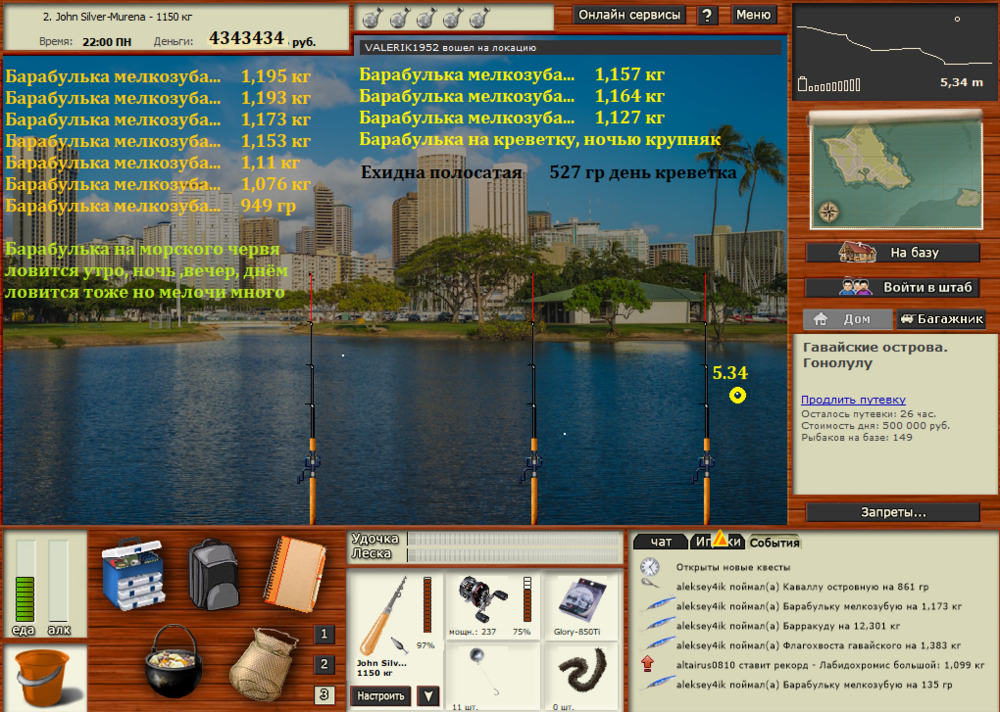
Task: Open the Меню button
Action: (x=753, y=15)
